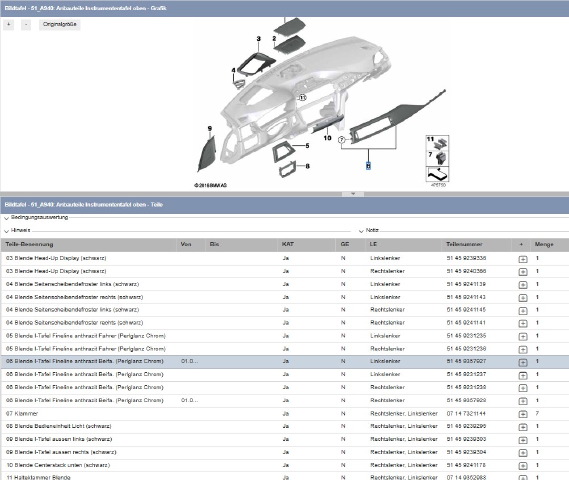Select circled callout 11 on dashboard
The height and width of the screenshot is (480, 569).
click(x=303, y=98)
